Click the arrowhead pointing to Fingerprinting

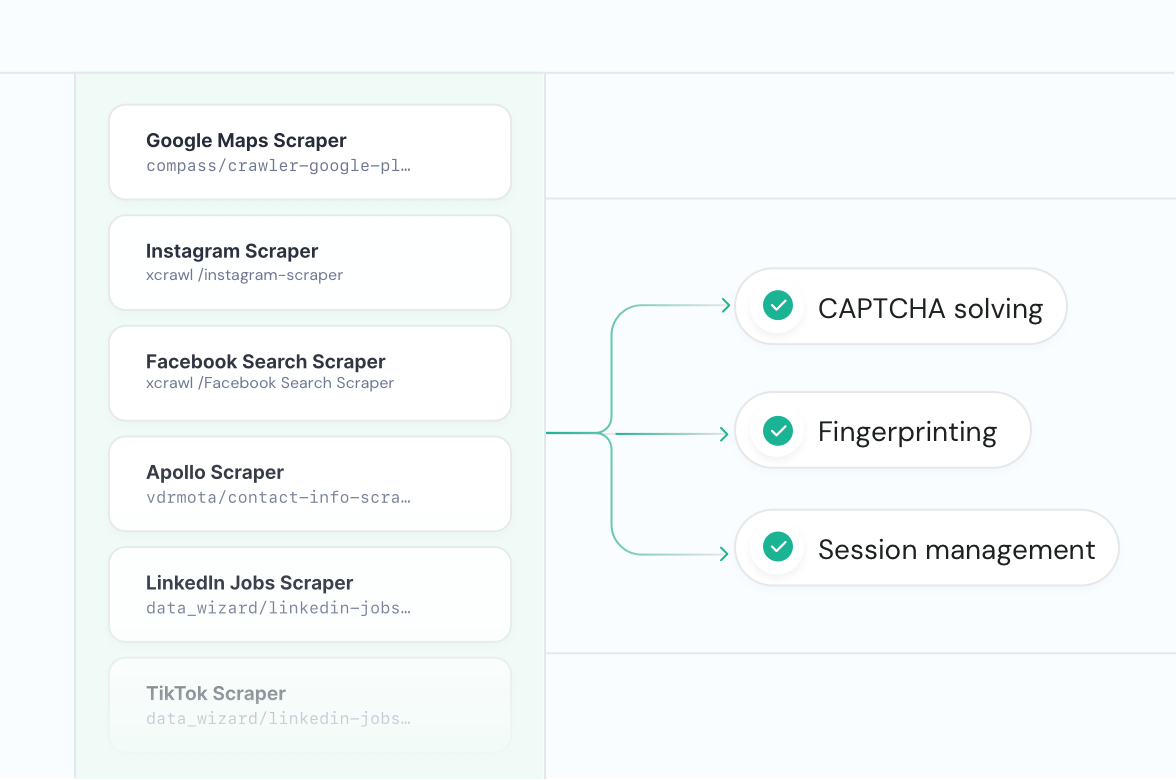pos(724,434)
